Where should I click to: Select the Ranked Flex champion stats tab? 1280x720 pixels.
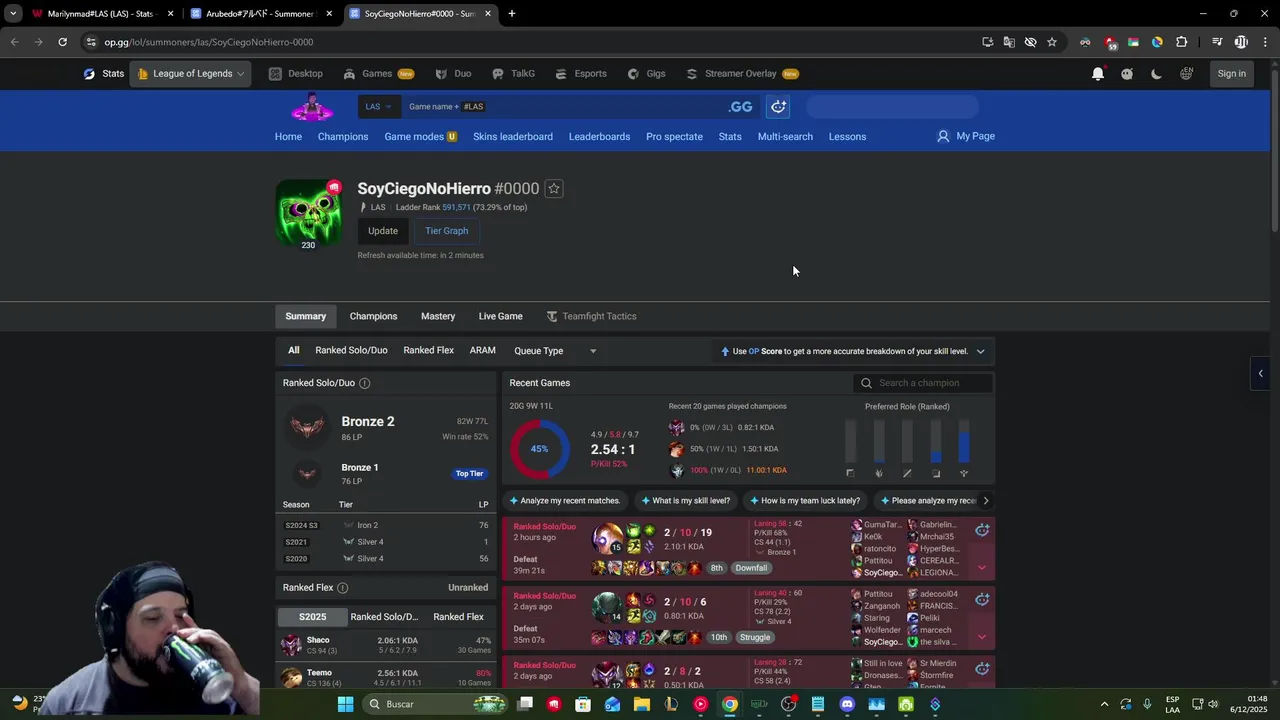[458, 617]
